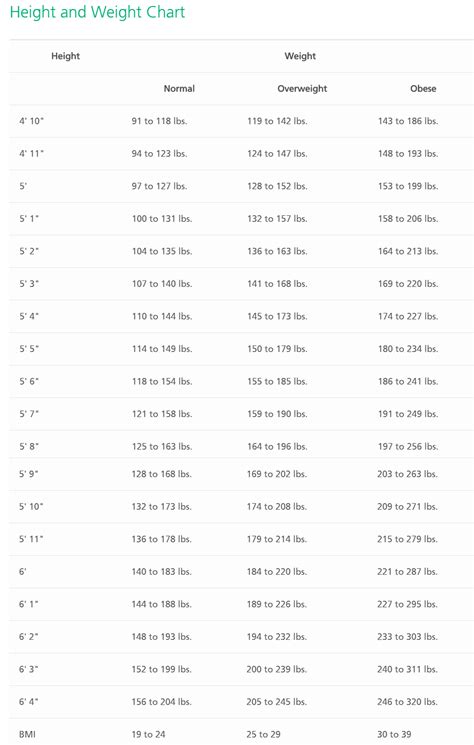Click the 174 to 208 lbs. cell
Viewport: 474px width, 745px height.
coord(276,507)
